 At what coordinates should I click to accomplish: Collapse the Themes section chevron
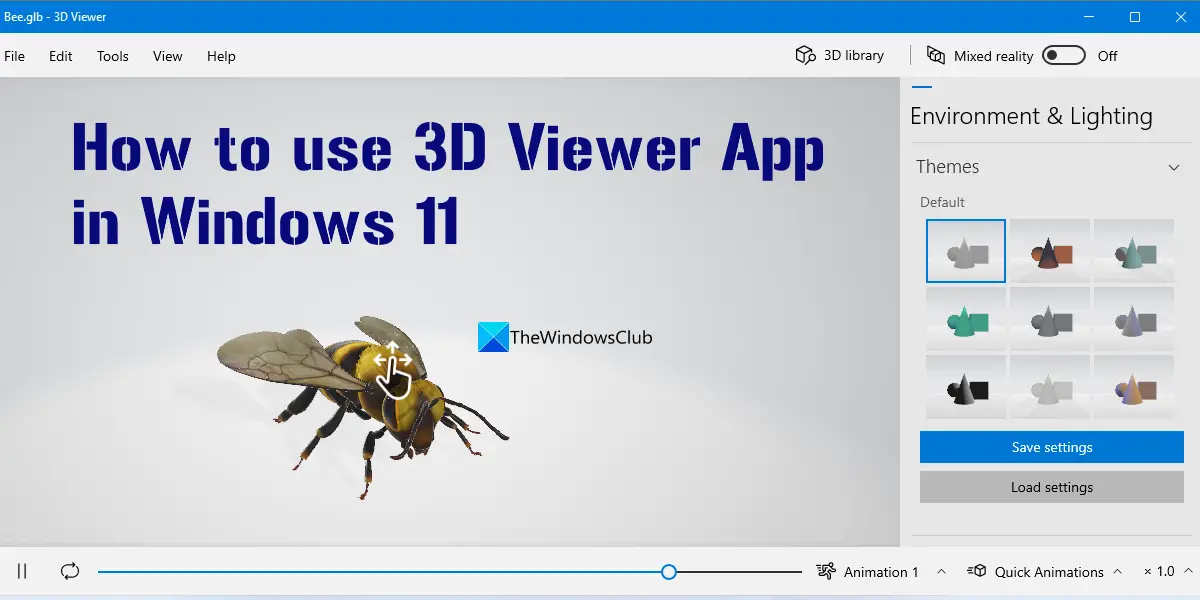pyautogui.click(x=1174, y=167)
